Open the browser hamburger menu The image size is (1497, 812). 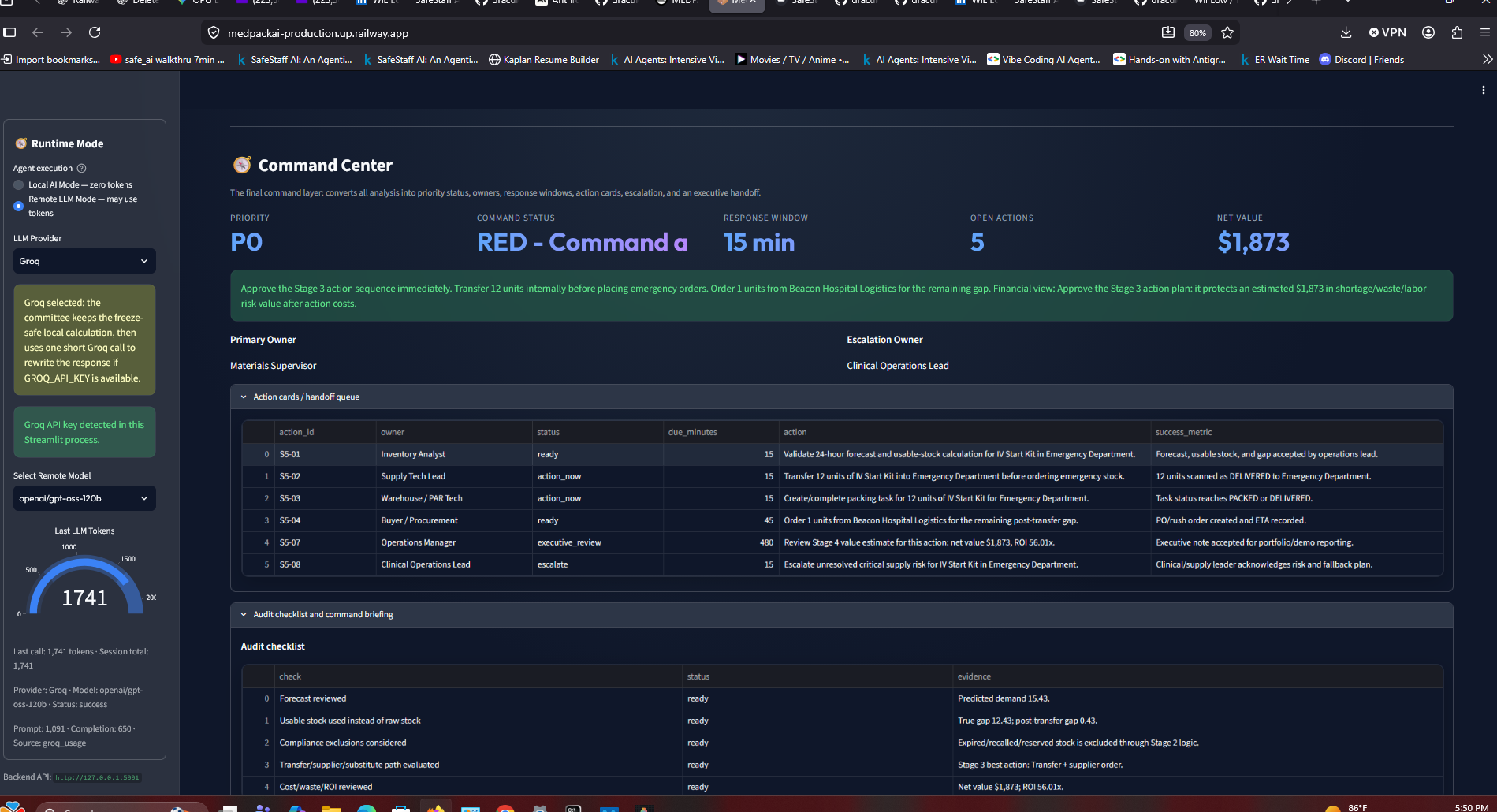(x=1485, y=32)
